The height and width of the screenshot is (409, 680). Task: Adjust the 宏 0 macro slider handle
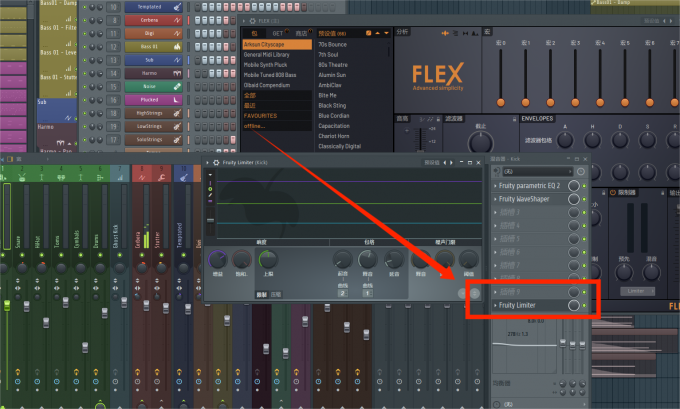coord(500,102)
